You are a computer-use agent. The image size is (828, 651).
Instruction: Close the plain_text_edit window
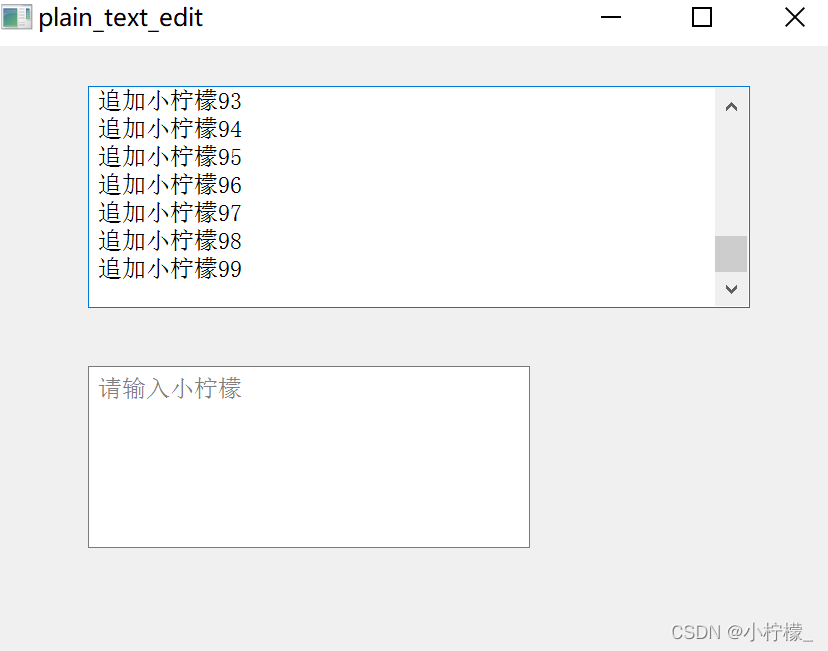click(x=794, y=17)
